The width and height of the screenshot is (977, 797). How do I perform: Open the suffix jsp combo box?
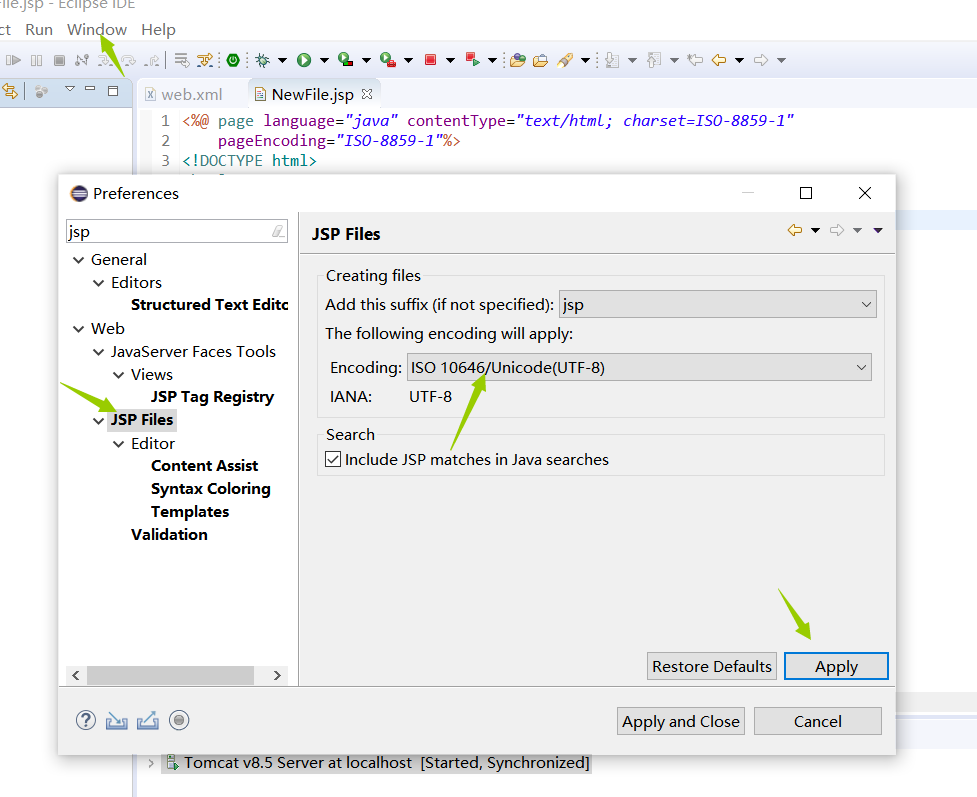point(717,304)
